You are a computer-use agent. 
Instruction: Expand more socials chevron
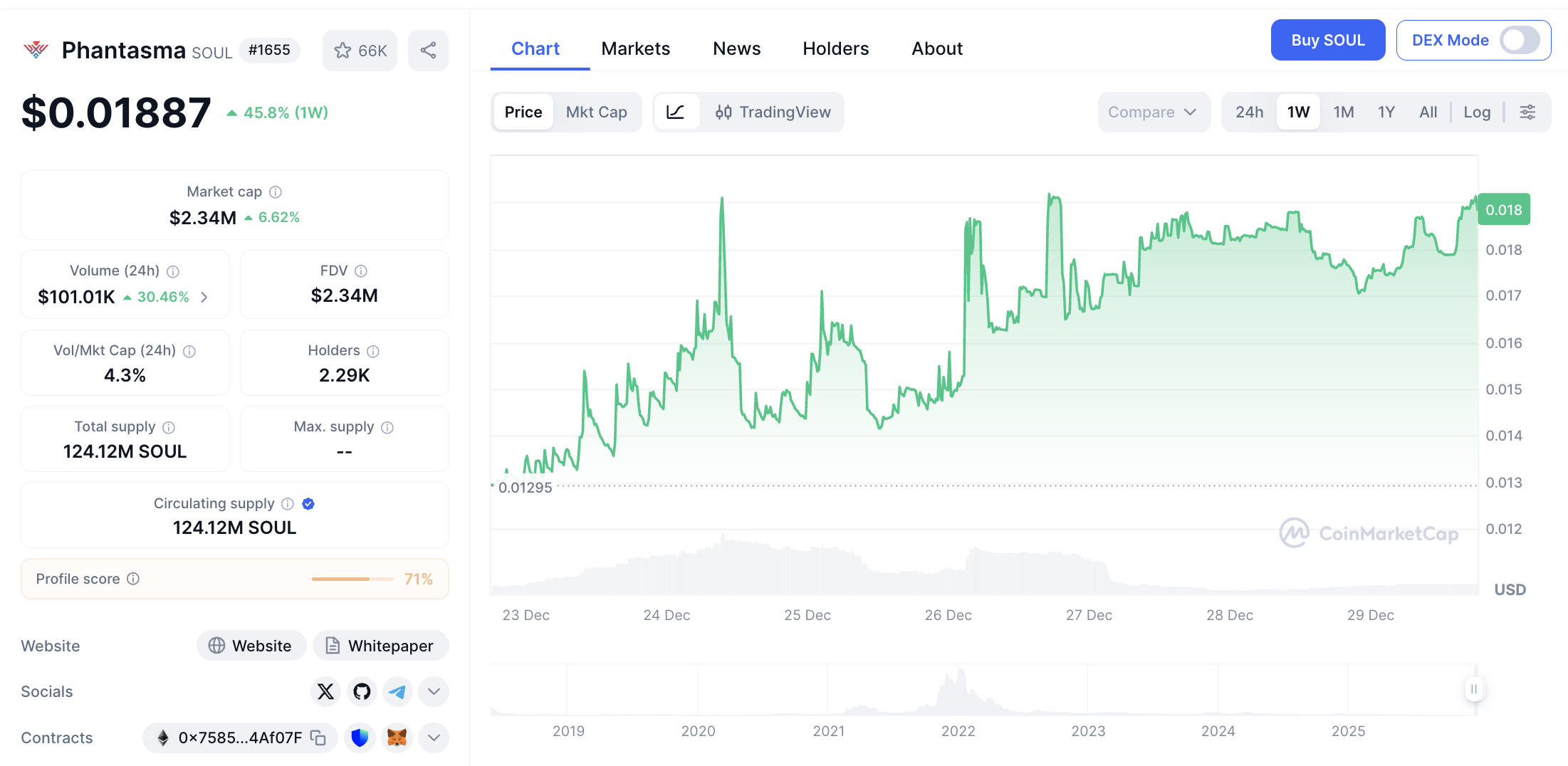(x=434, y=691)
